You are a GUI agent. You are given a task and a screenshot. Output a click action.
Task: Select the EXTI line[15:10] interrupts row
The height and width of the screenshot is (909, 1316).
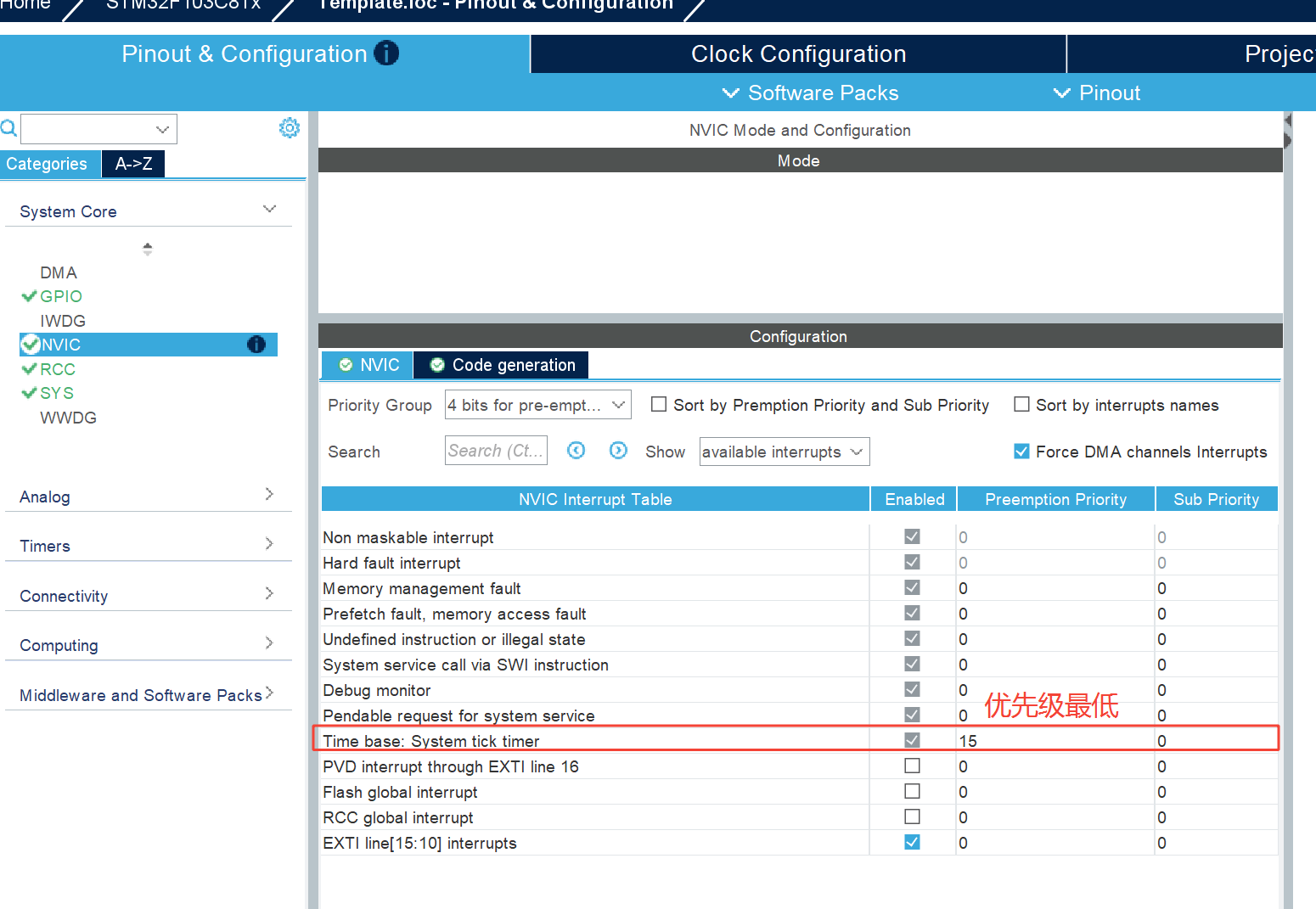799,843
